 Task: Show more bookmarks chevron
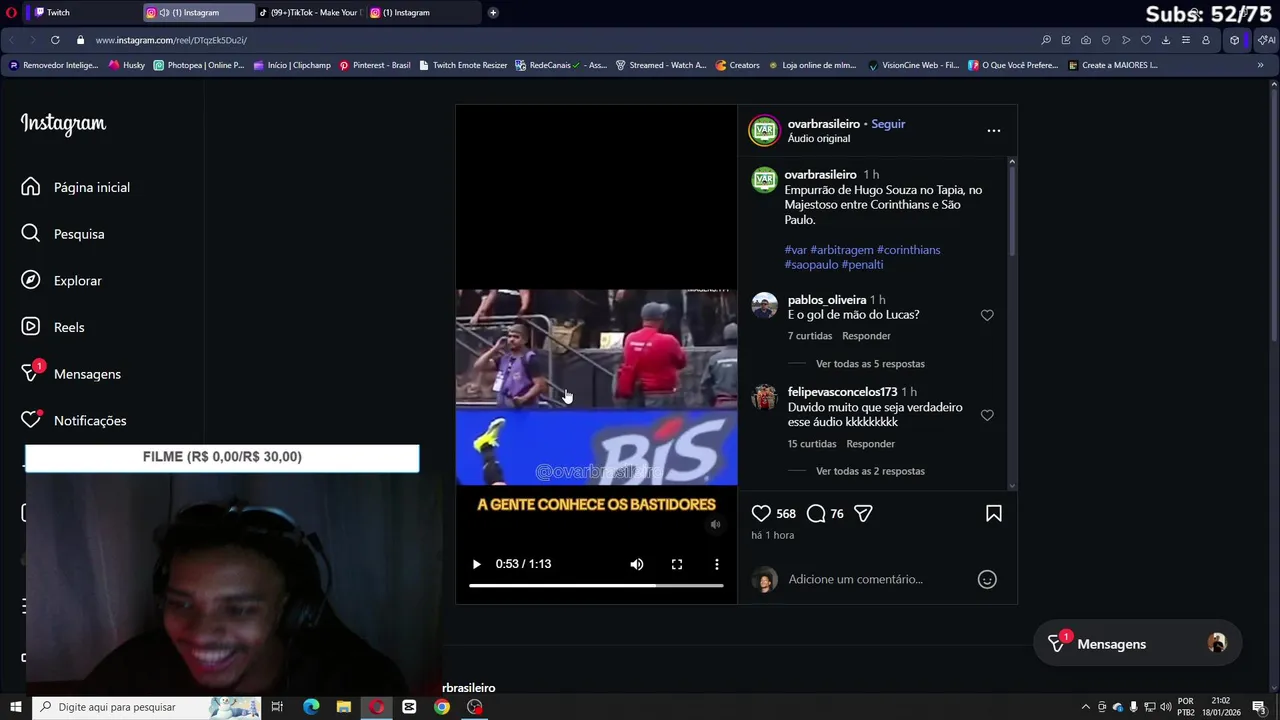coord(1260,65)
